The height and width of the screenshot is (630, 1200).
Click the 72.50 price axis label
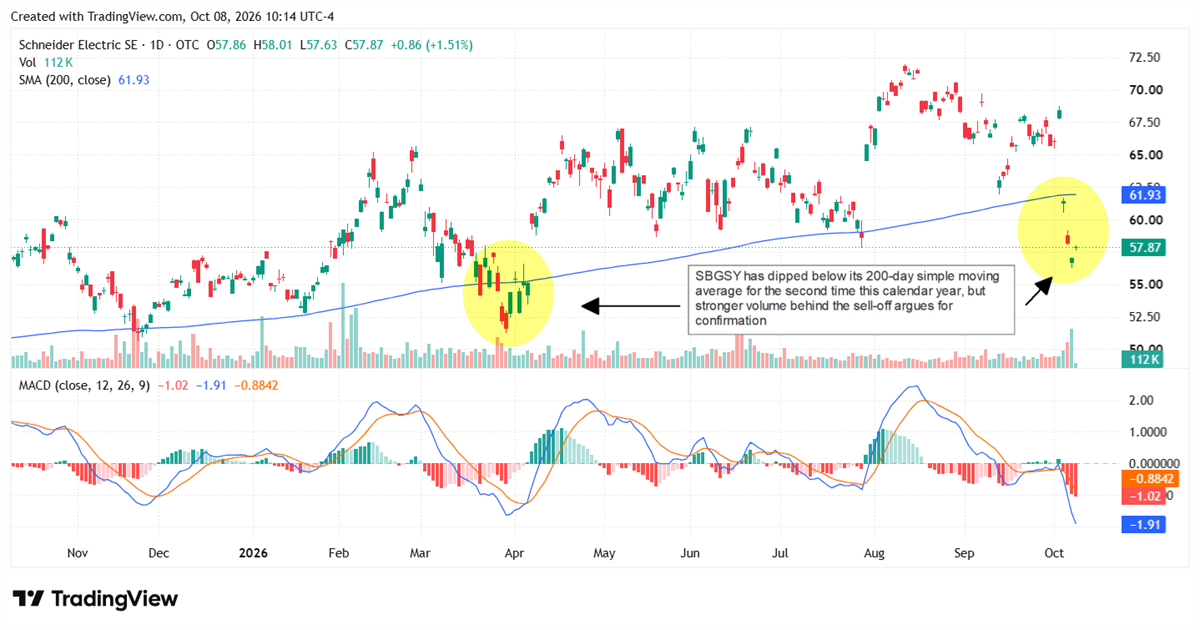click(1145, 58)
